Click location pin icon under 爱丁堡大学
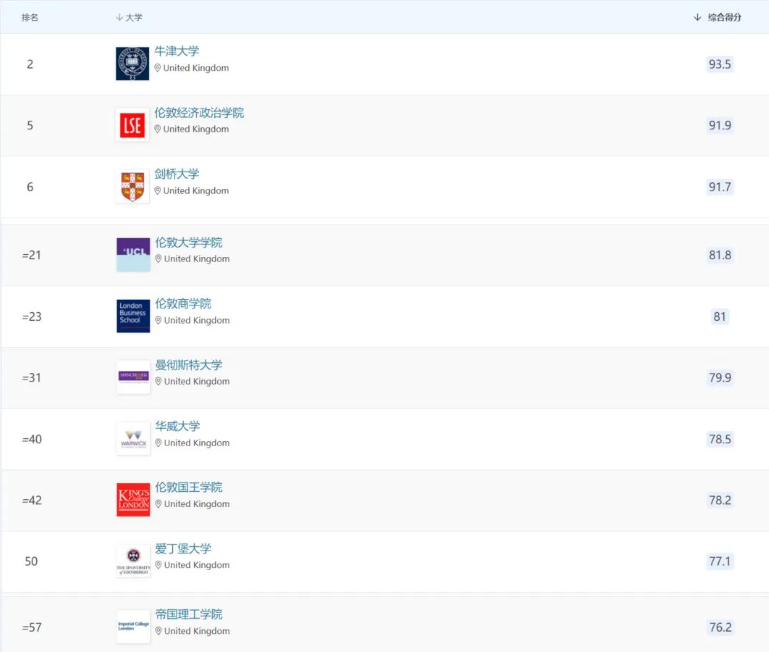The image size is (769, 652). (158, 565)
